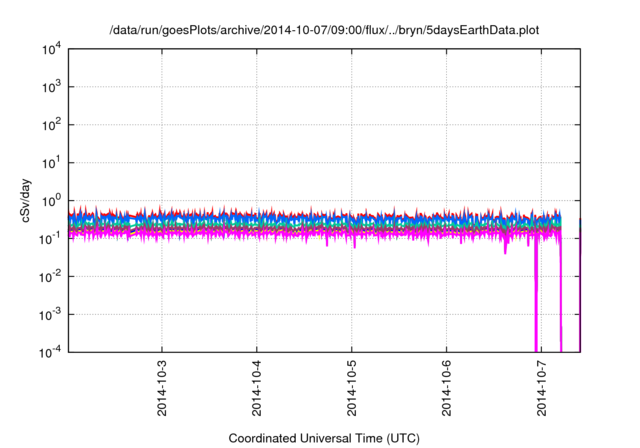Image resolution: width=640 pixels, height=448 pixels.
Task: Click the Coordinated Universal Time axis label
Action: (324, 438)
